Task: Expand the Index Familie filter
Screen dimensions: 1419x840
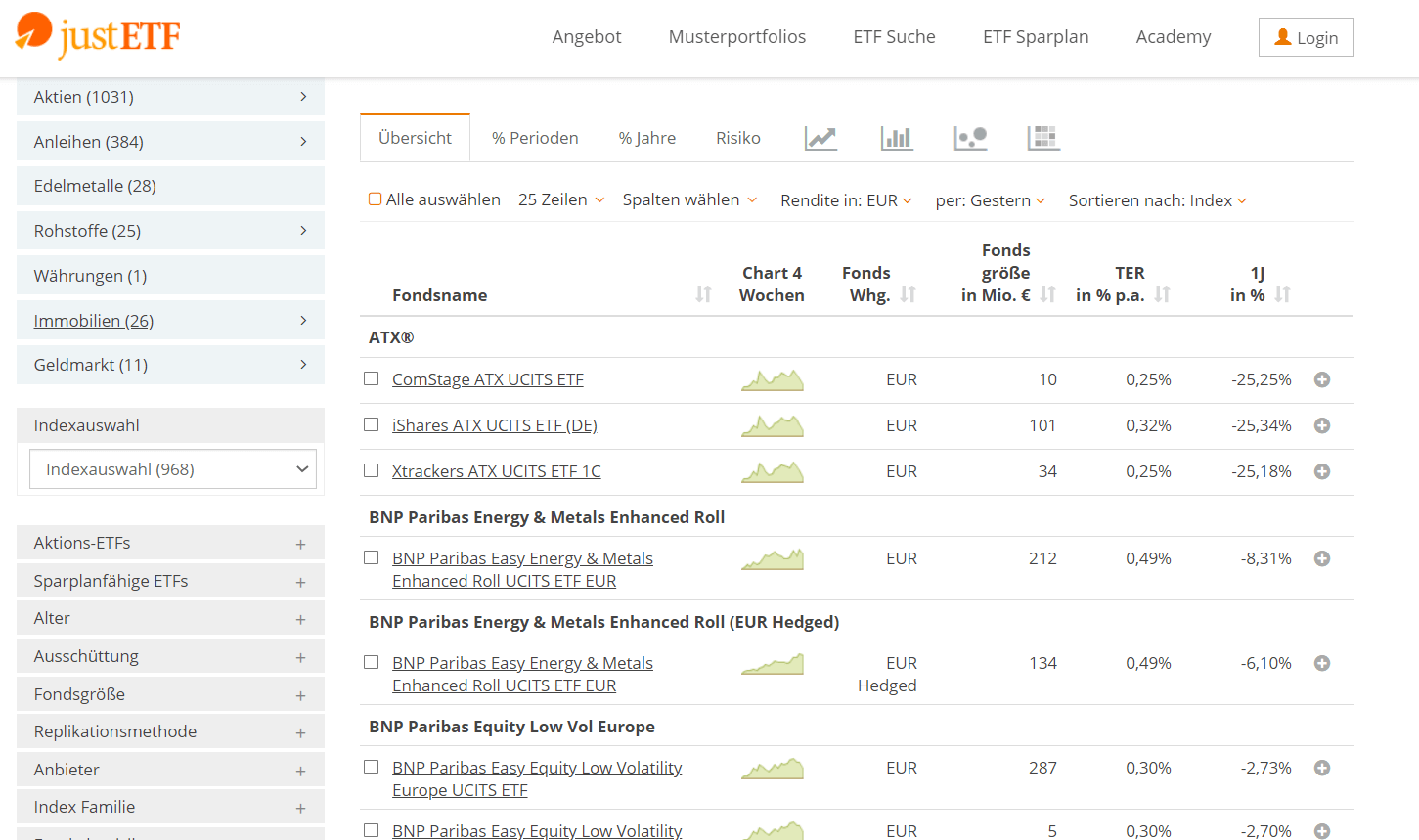Action: point(170,807)
